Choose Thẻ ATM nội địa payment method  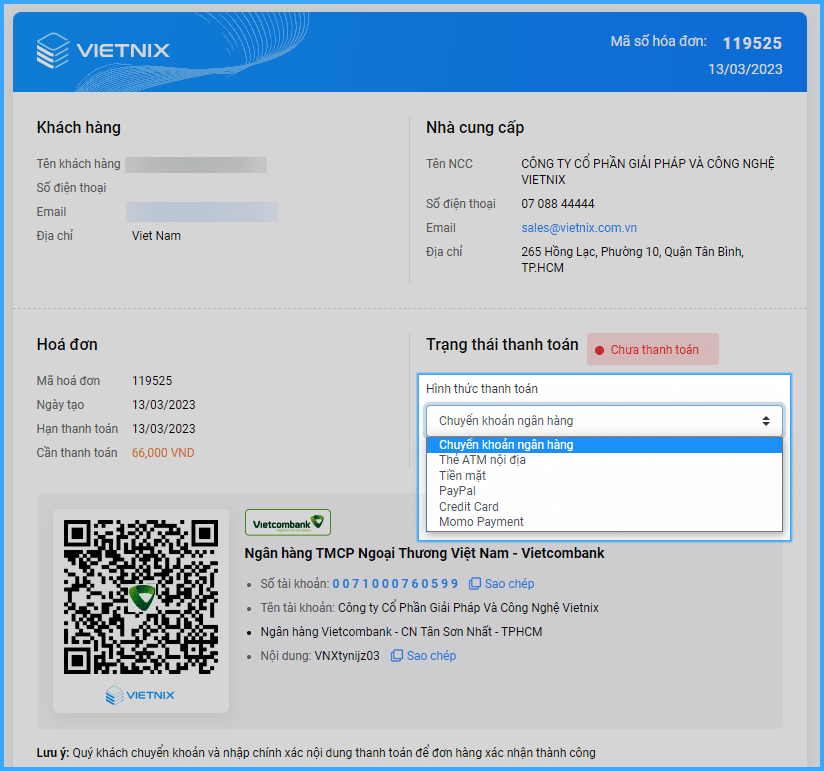pyautogui.click(x=604, y=460)
